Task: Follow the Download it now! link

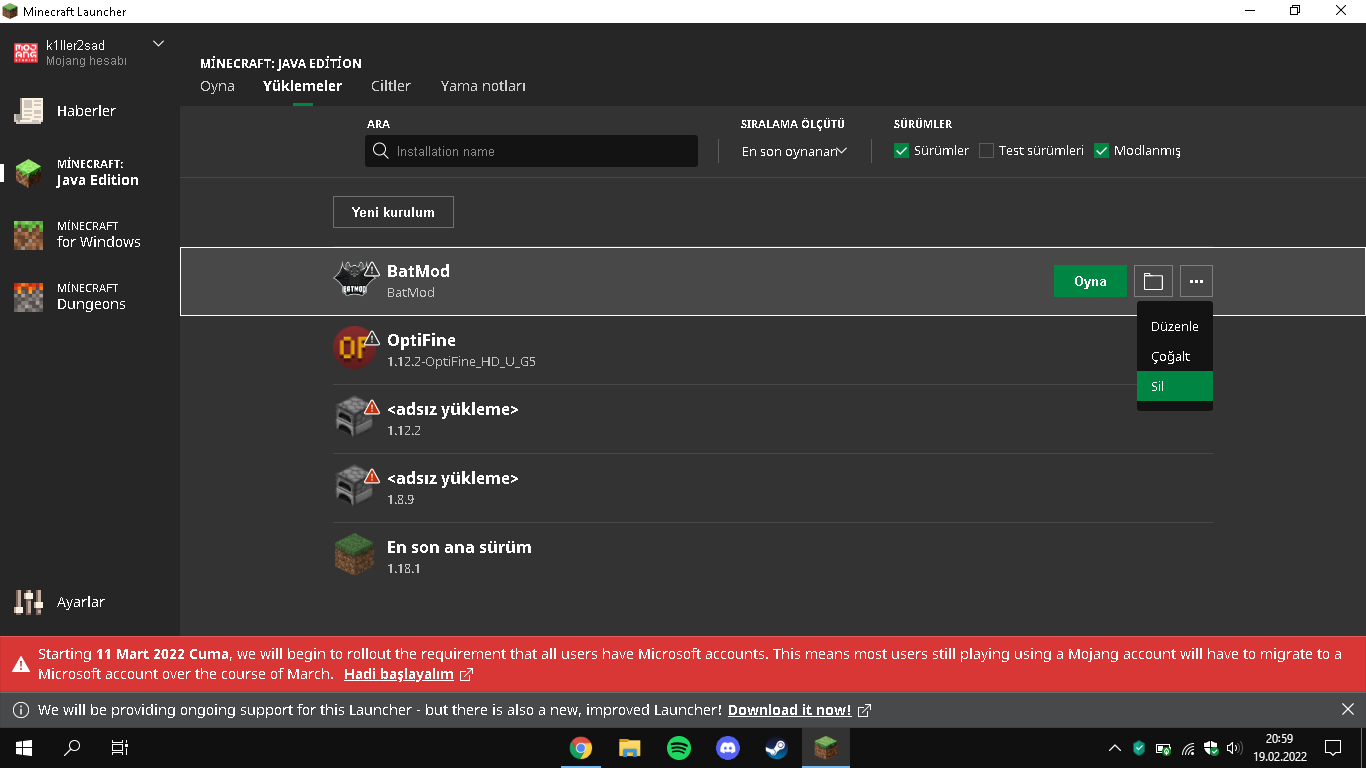Action: click(x=789, y=710)
